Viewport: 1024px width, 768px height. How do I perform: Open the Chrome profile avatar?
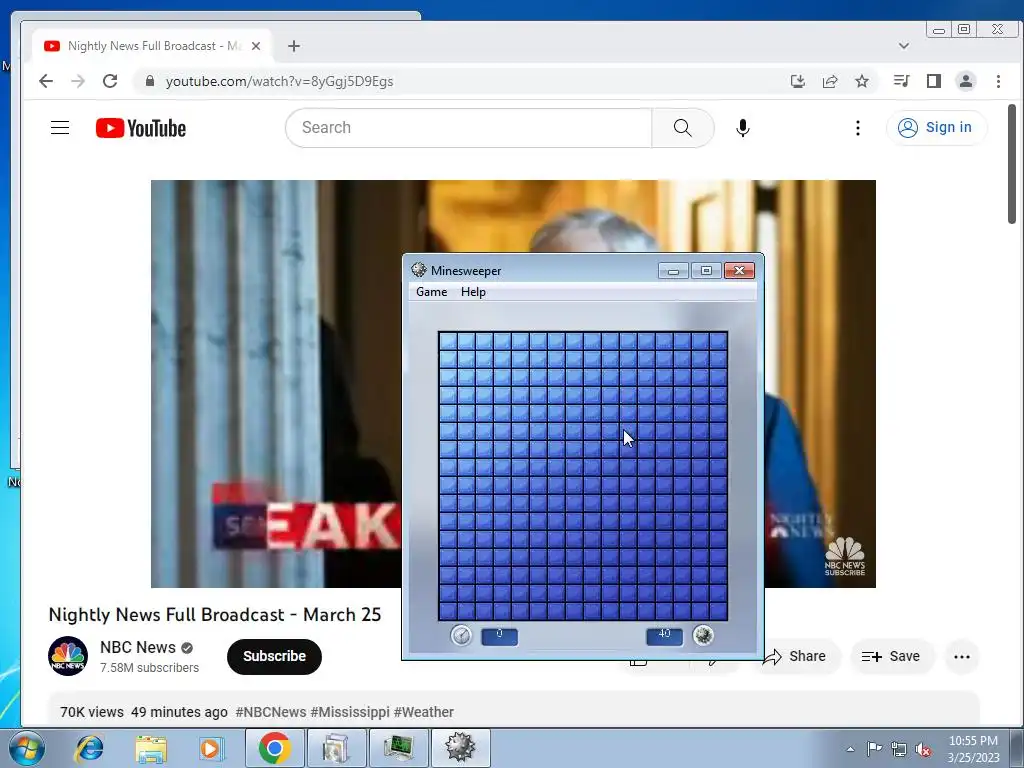click(966, 81)
